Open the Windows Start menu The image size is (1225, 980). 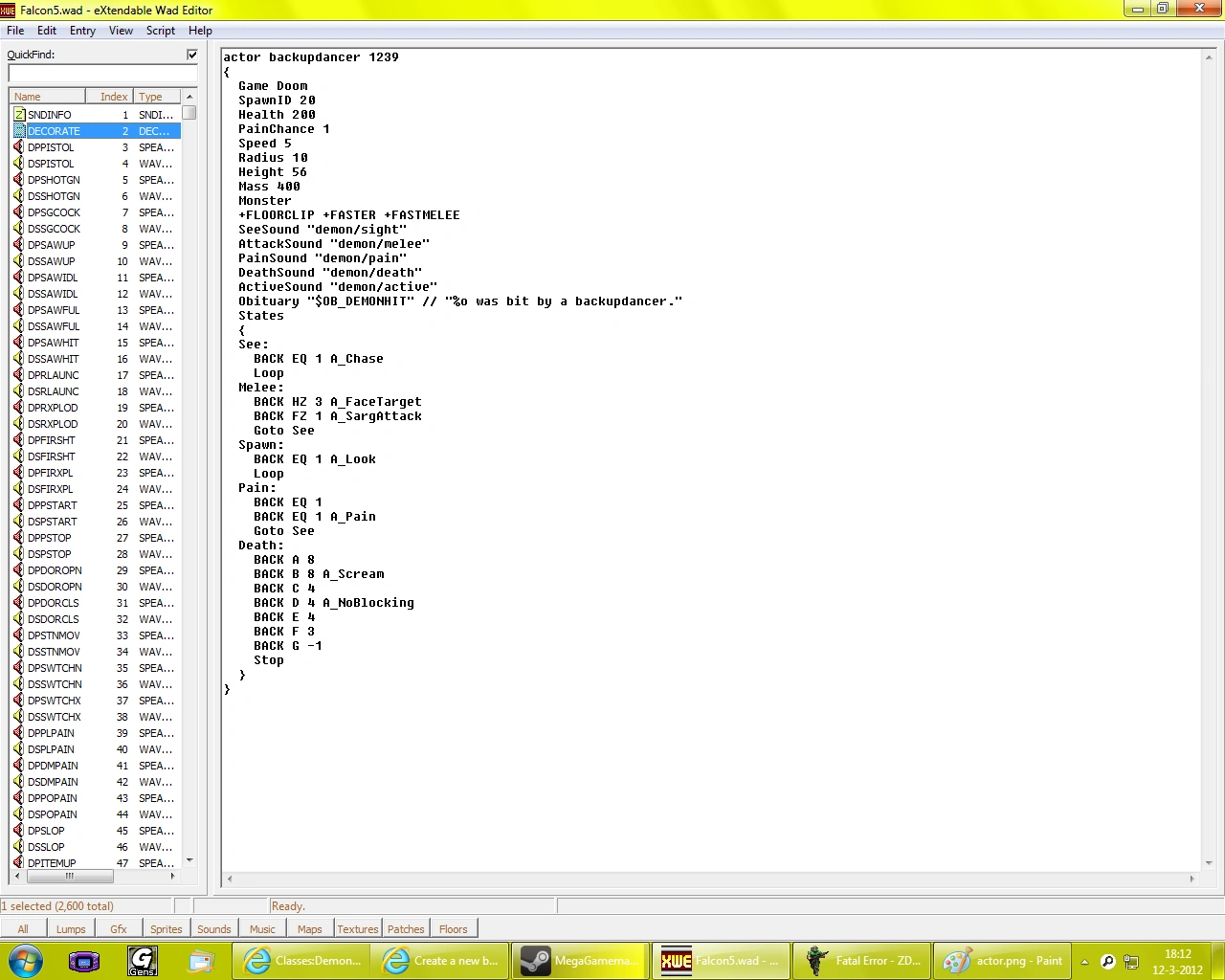(25, 961)
